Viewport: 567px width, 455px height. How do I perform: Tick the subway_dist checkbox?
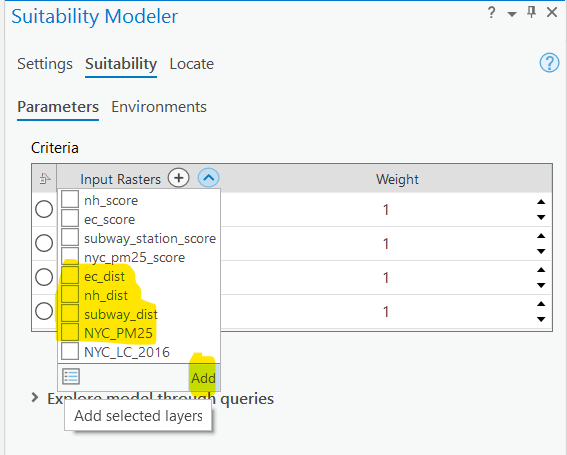[x=70, y=314]
